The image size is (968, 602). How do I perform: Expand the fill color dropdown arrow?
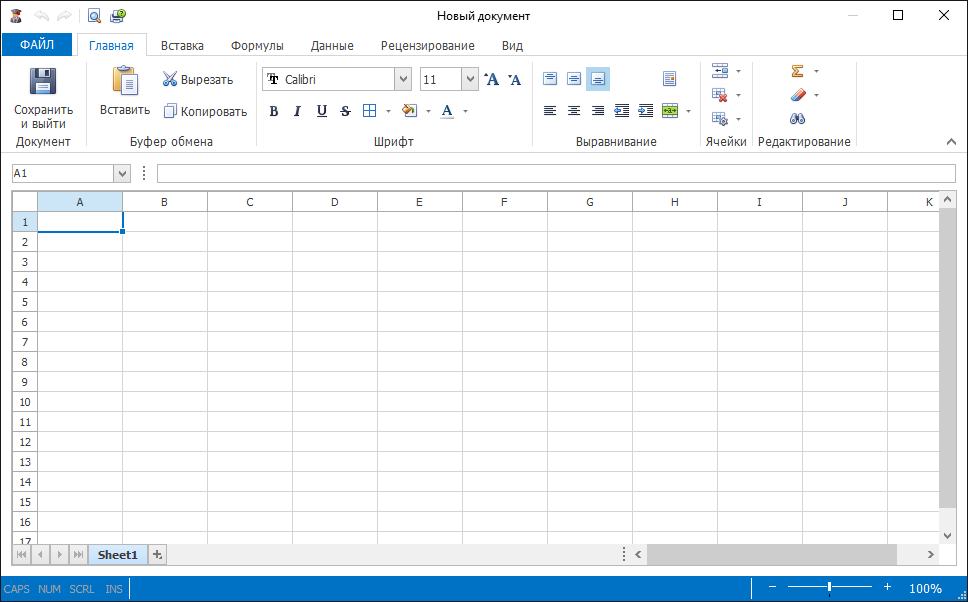click(x=428, y=111)
